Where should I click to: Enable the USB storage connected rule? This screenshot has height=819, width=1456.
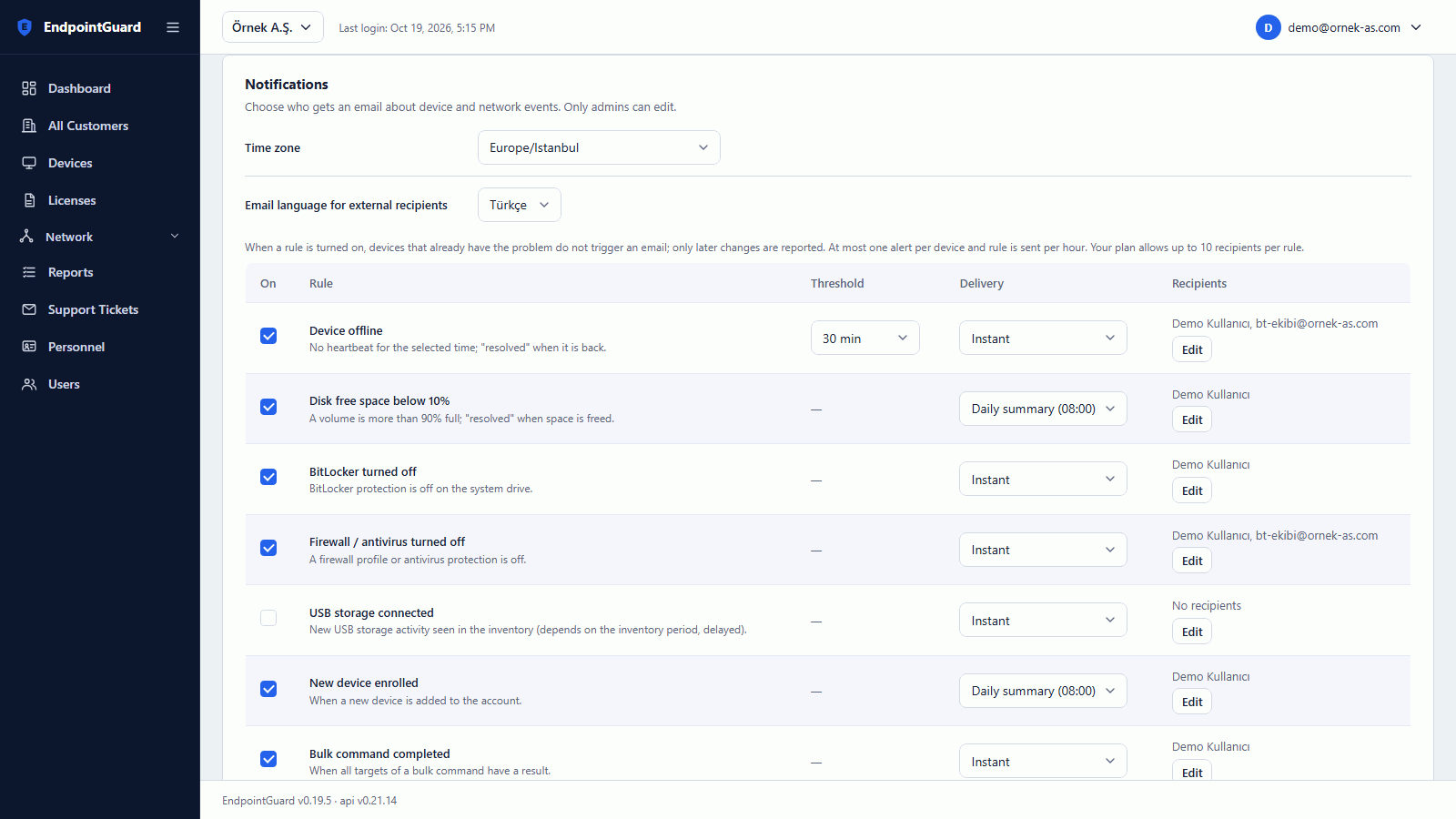click(268, 618)
